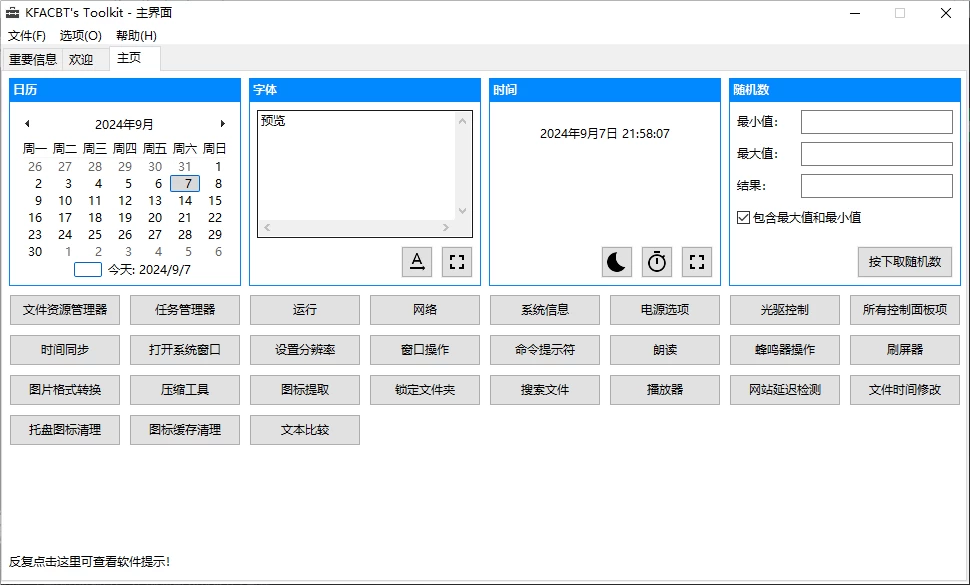Switch to the 欢迎 tab
The height and width of the screenshot is (585, 970).
click(81, 59)
